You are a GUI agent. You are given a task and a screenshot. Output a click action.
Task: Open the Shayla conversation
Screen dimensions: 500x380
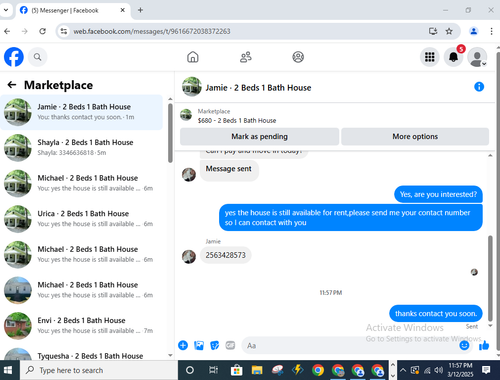[82, 148]
